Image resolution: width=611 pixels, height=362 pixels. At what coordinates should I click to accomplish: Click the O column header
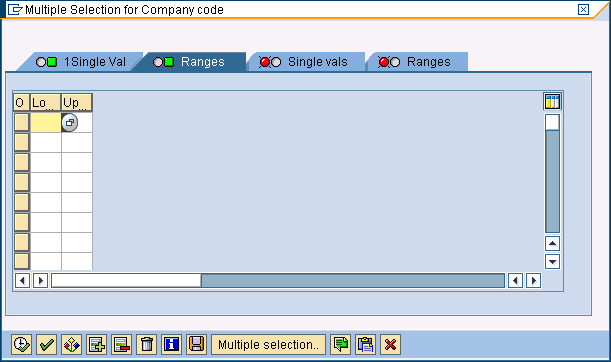click(x=21, y=102)
